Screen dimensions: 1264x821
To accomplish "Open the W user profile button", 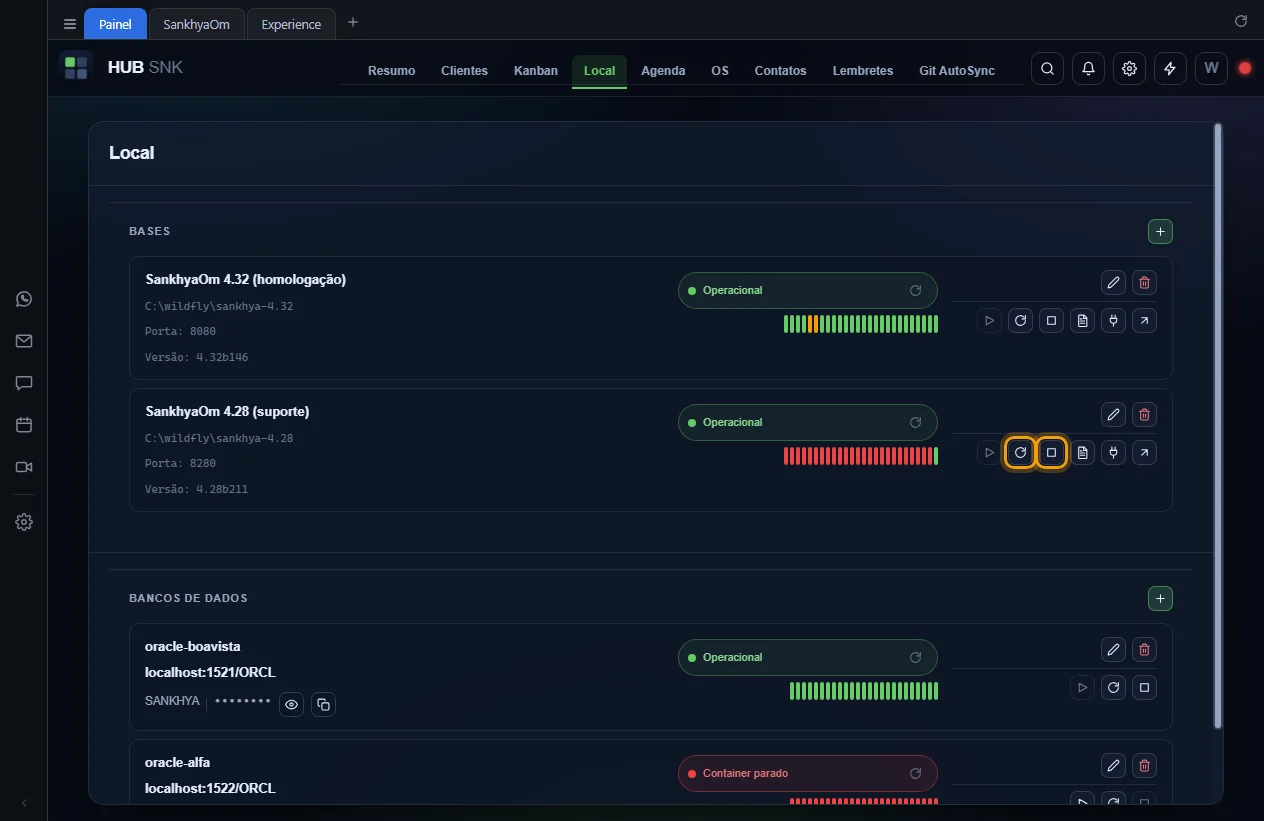I will [1211, 69].
